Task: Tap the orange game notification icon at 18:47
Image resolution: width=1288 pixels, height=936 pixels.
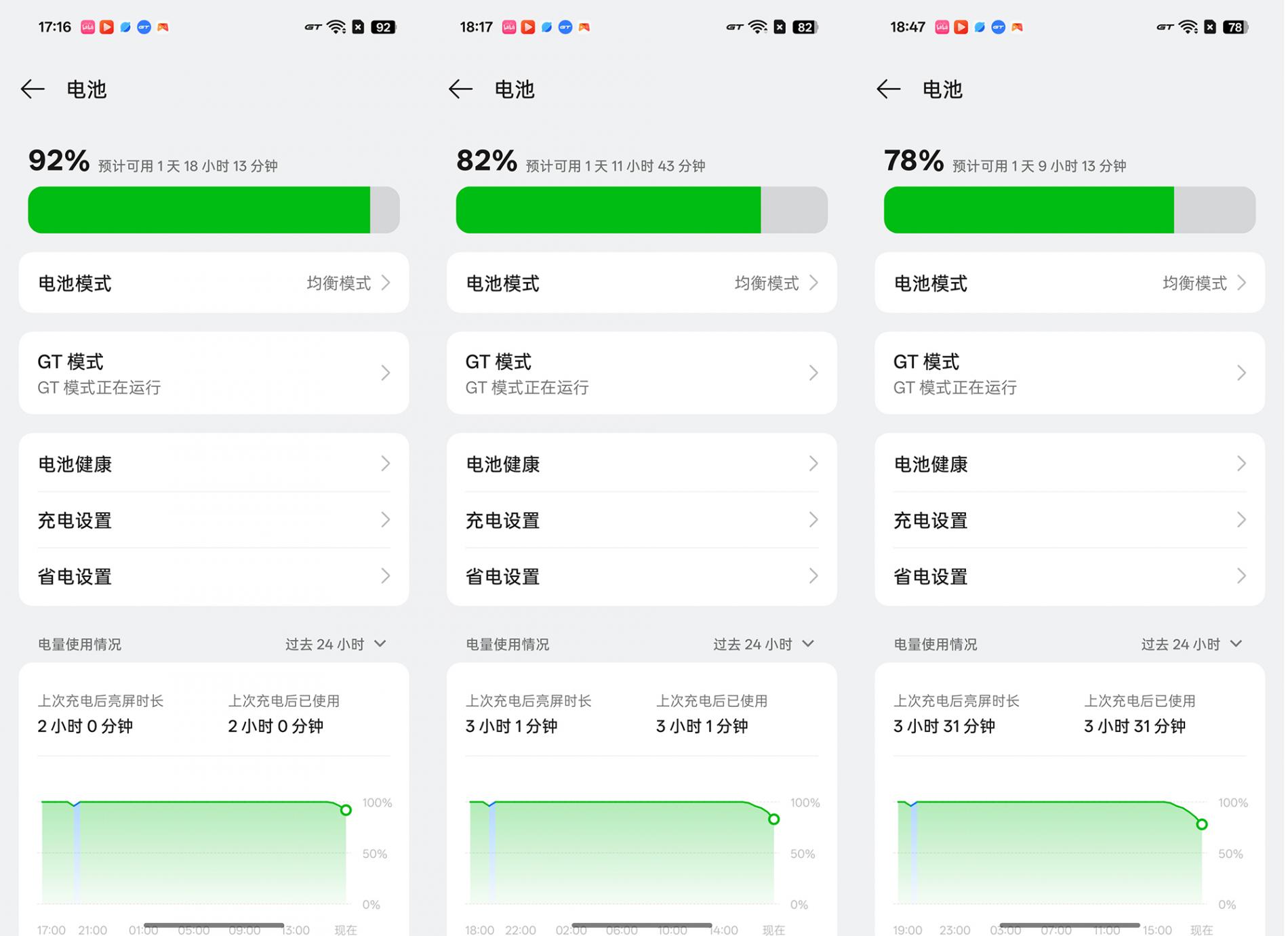Action: point(1017,27)
